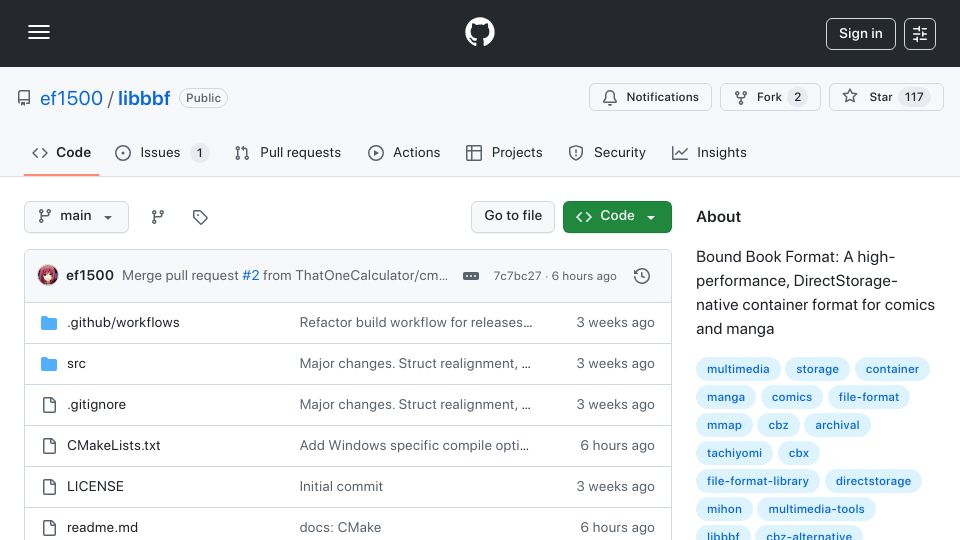The image size is (960, 540).
Task: Click the .github/workflows folder icon
Action: tap(49, 323)
